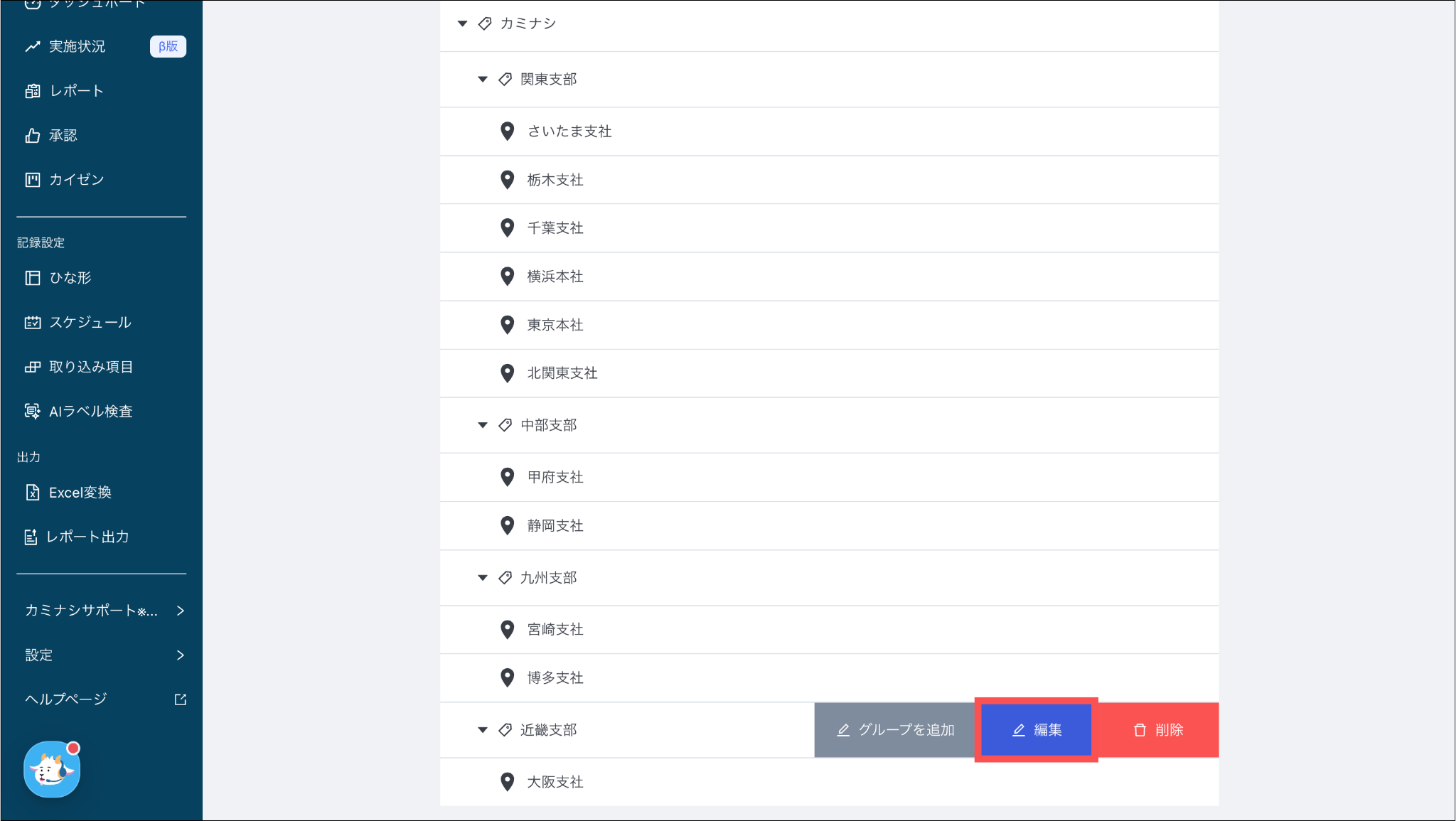Click the 承認 thumbs-up icon
1456x821 pixels.
click(x=33, y=136)
